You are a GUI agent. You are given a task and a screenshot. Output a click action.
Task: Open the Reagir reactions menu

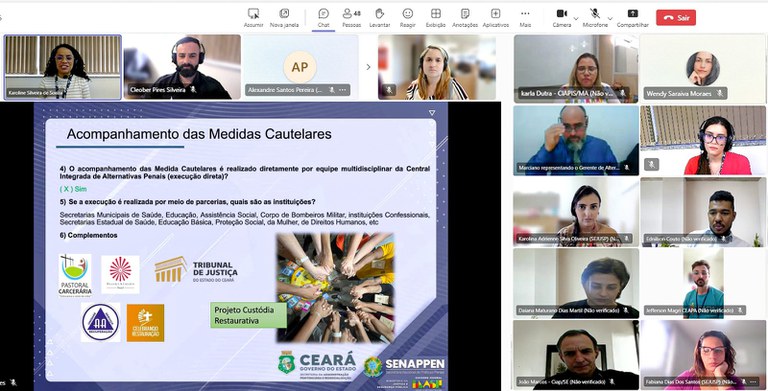tap(408, 18)
